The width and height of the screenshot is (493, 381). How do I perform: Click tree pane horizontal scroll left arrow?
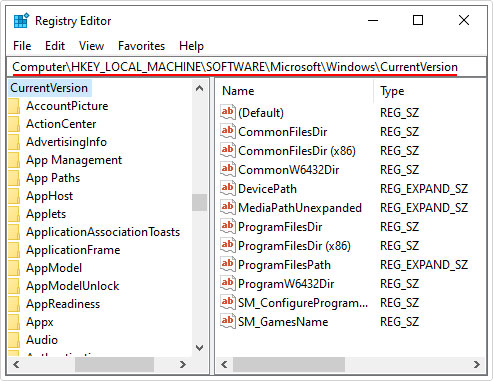click(16, 365)
